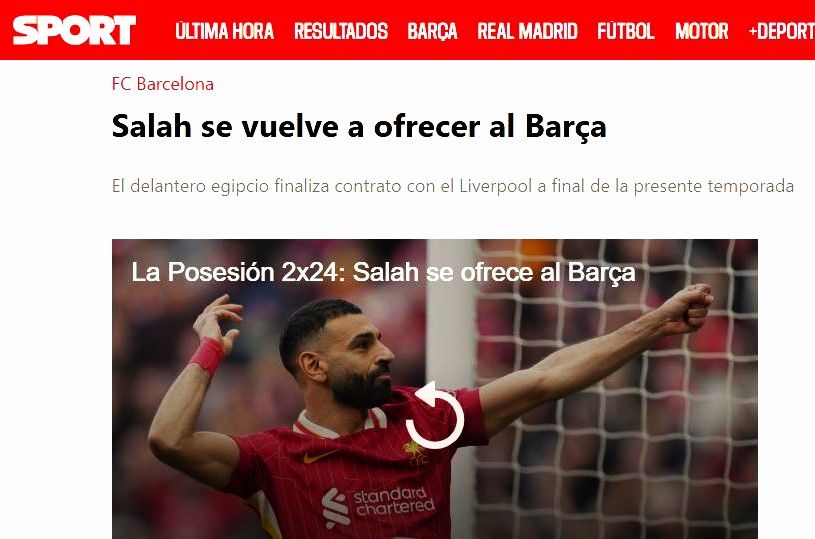Go to the Resultados menu item
The width and height of the screenshot is (815, 539).
[x=341, y=31]
